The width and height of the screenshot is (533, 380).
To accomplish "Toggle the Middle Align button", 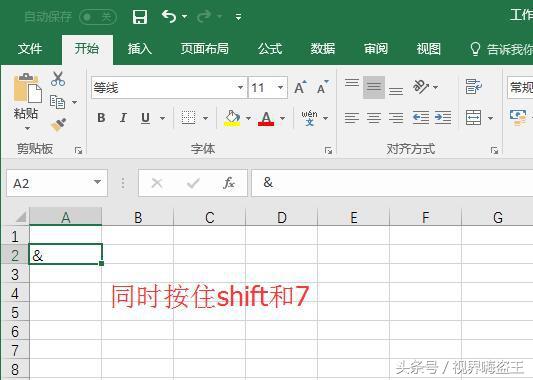I will (374, 87).
